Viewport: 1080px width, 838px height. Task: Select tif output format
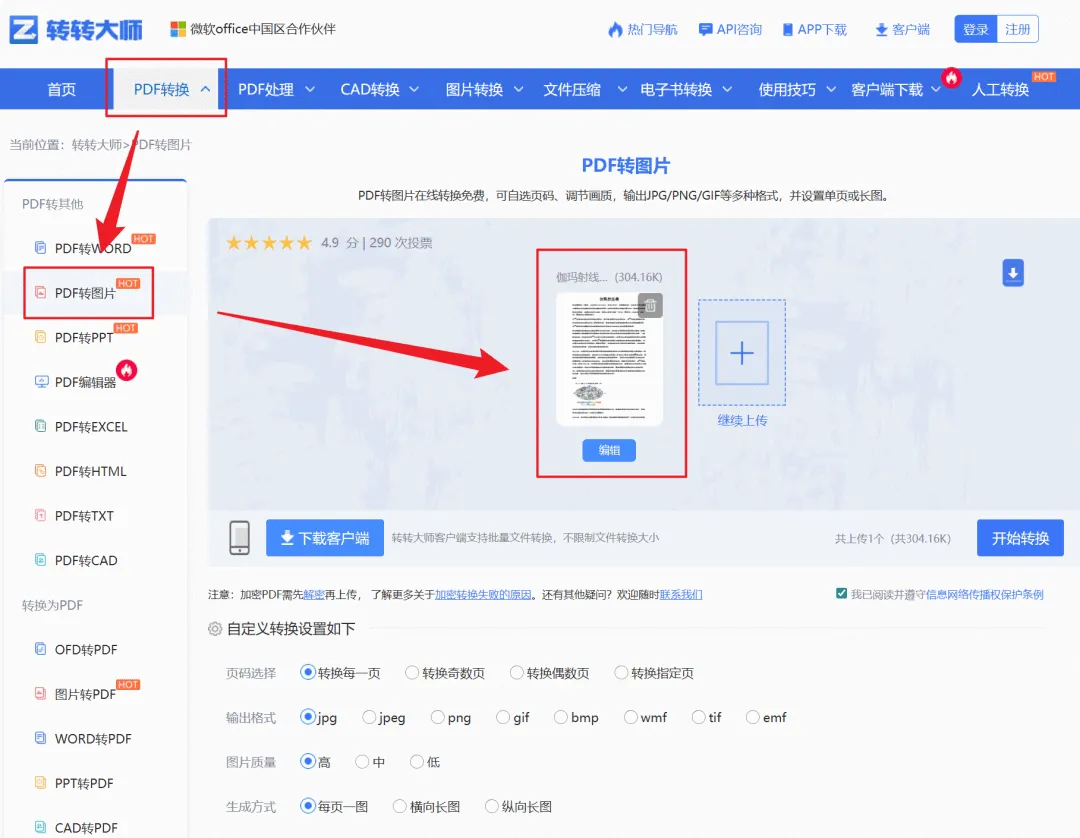(x=698, y=717)
